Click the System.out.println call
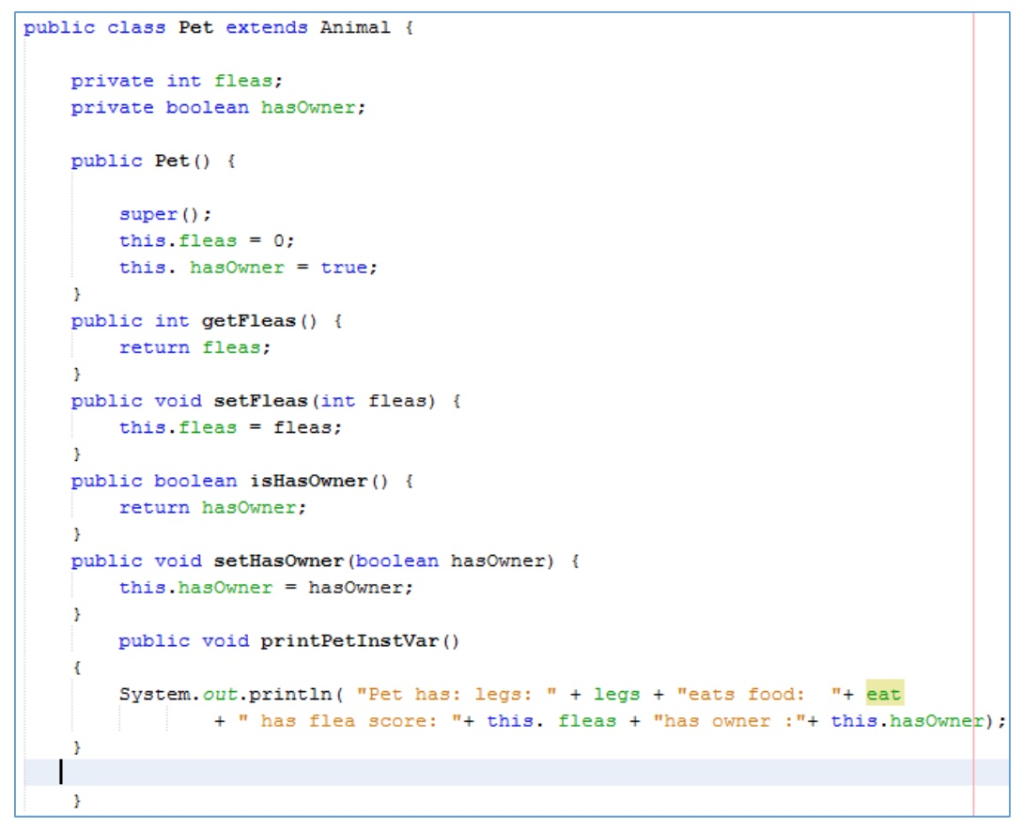 pyautogui.click(x=225, y=694)
